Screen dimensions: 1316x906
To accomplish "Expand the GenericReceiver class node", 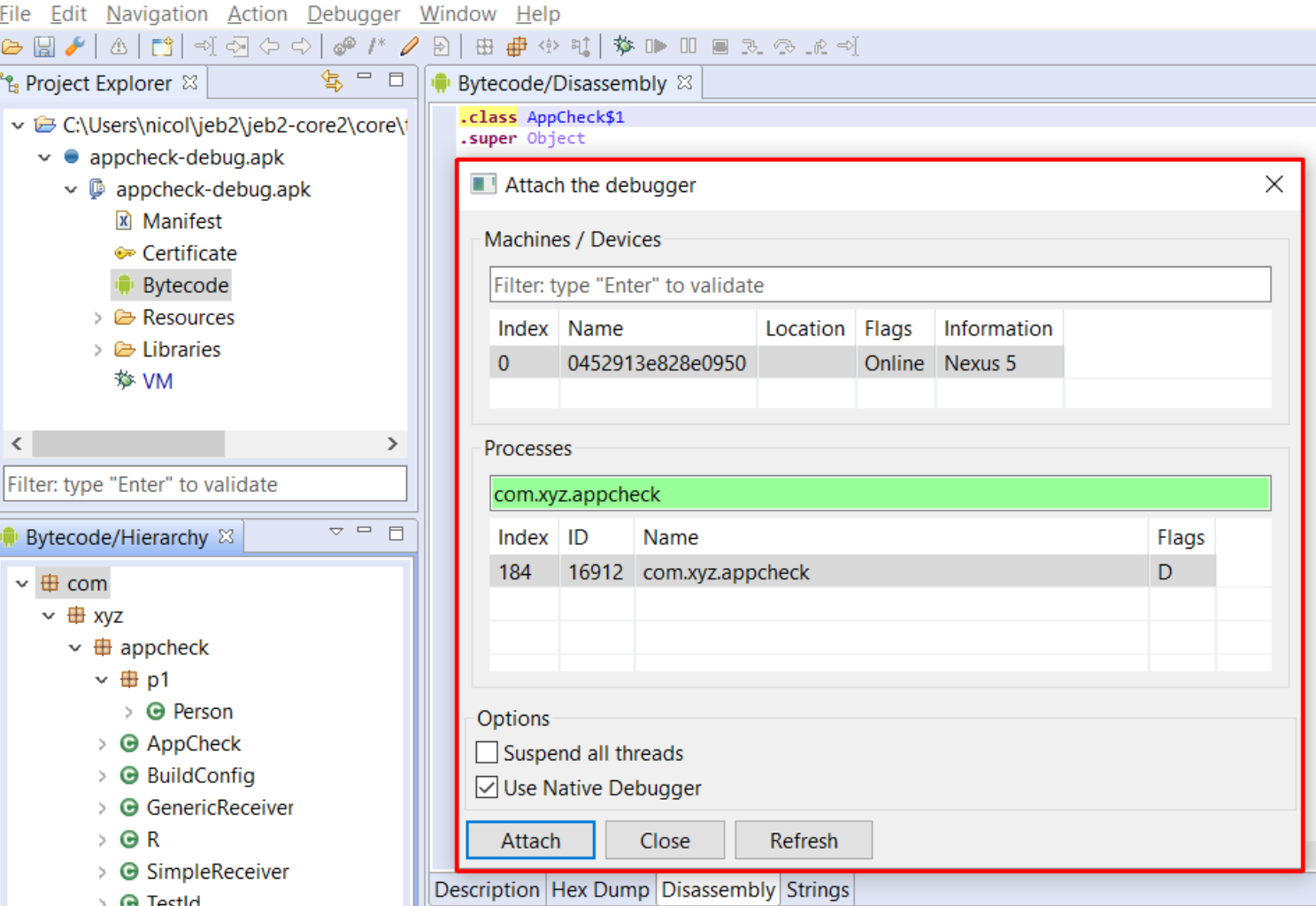I will [x=103, y=808].
